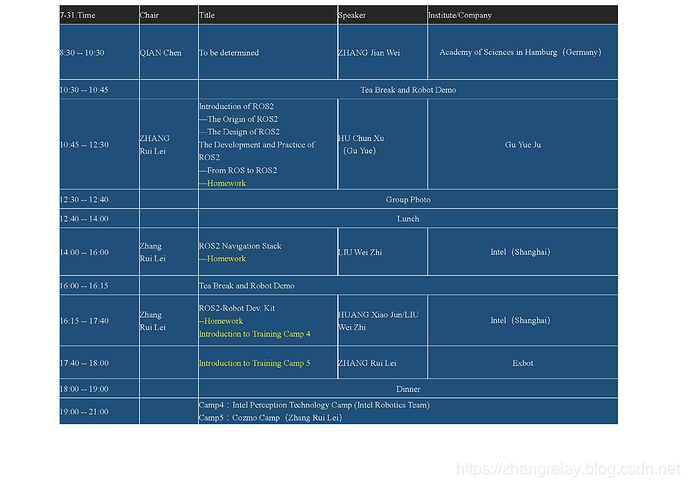690x487 pixels.
Task: Click the 'The Design of ROS2' line
Action: tap(239, 132)
